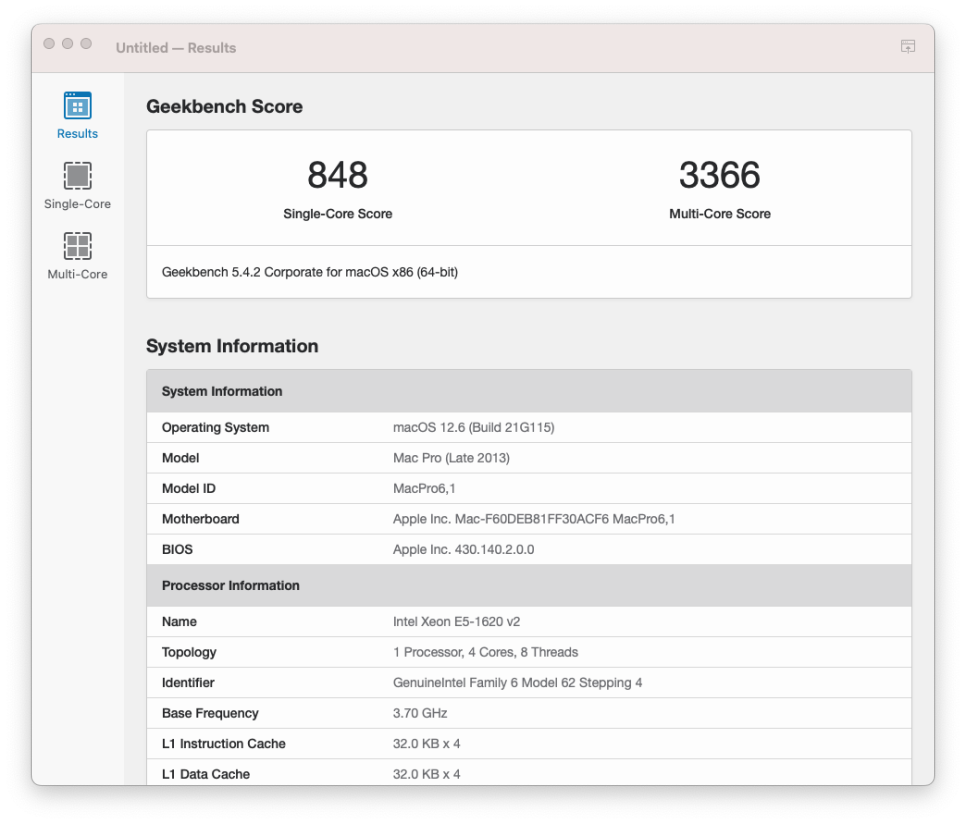Click the Apple Inc. 430.140.2.0.0 value
The image size is (966, 824).
pyautogui.click(x=464, y=549)
